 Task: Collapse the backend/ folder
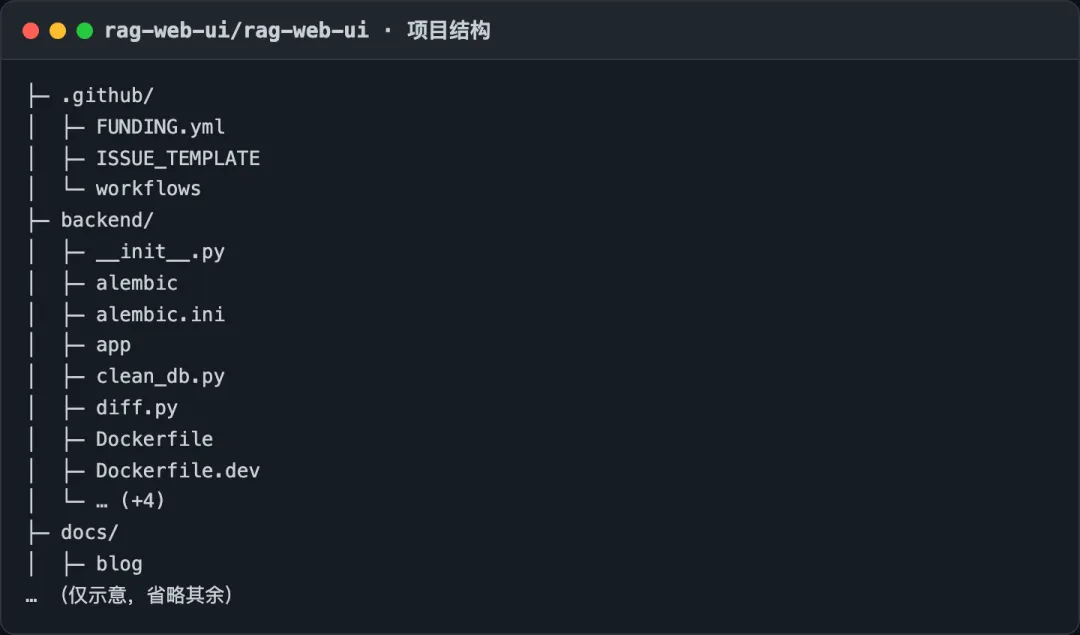tap(107, 220)
